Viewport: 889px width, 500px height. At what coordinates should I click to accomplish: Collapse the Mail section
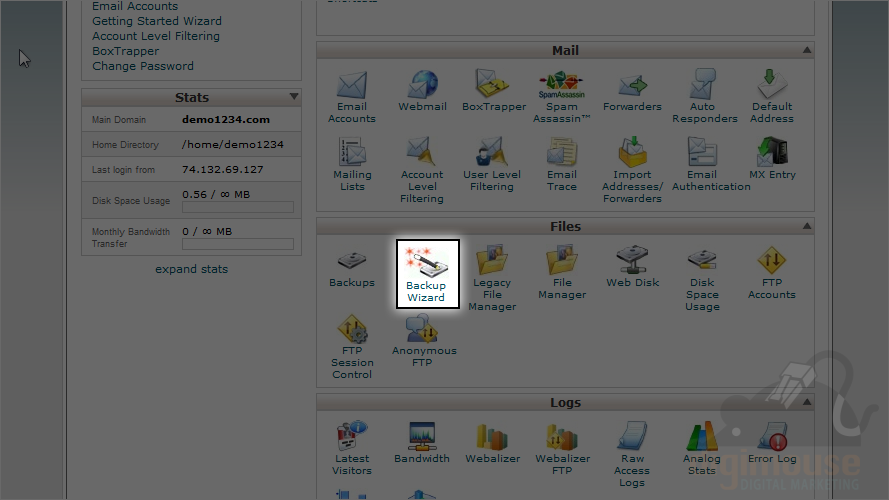(807, 50)
